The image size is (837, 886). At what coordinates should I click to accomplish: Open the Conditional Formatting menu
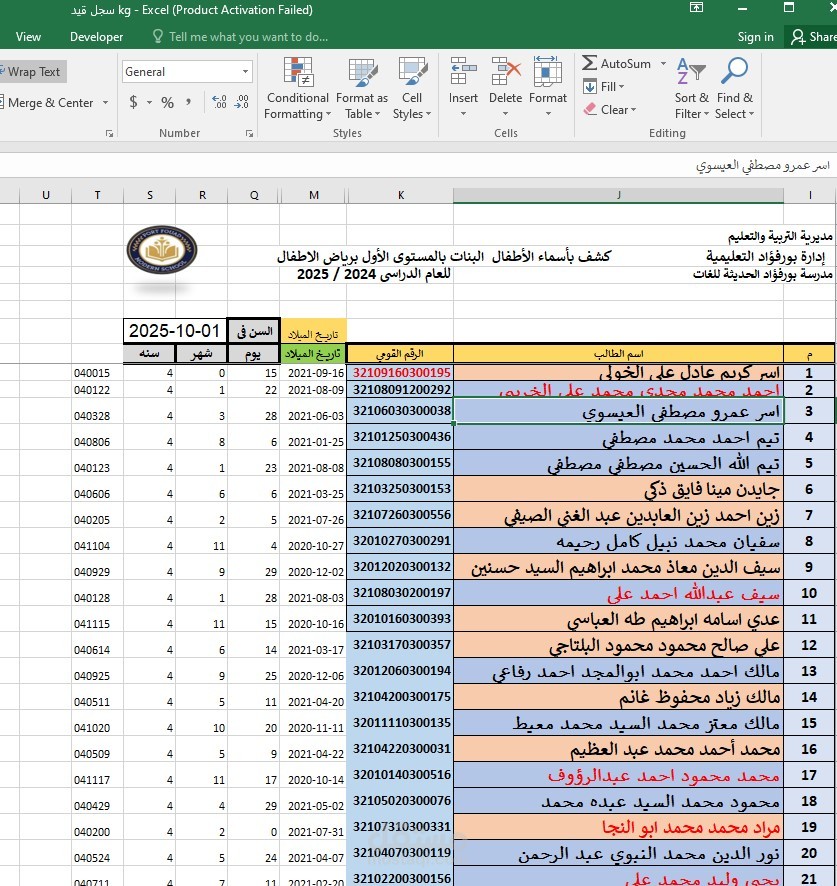coord(298,88)
